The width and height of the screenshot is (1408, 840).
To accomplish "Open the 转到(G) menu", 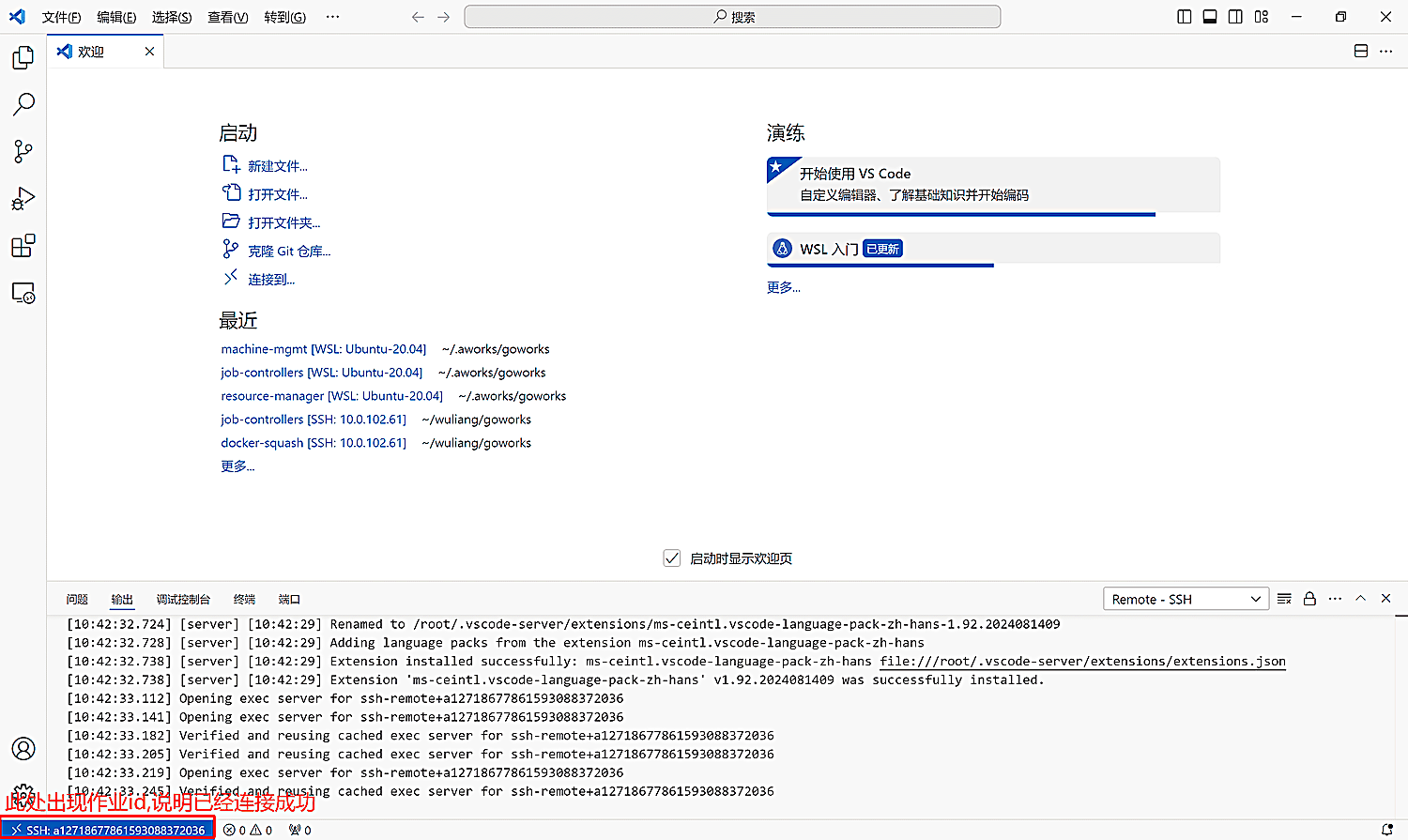I will [284, 17].
